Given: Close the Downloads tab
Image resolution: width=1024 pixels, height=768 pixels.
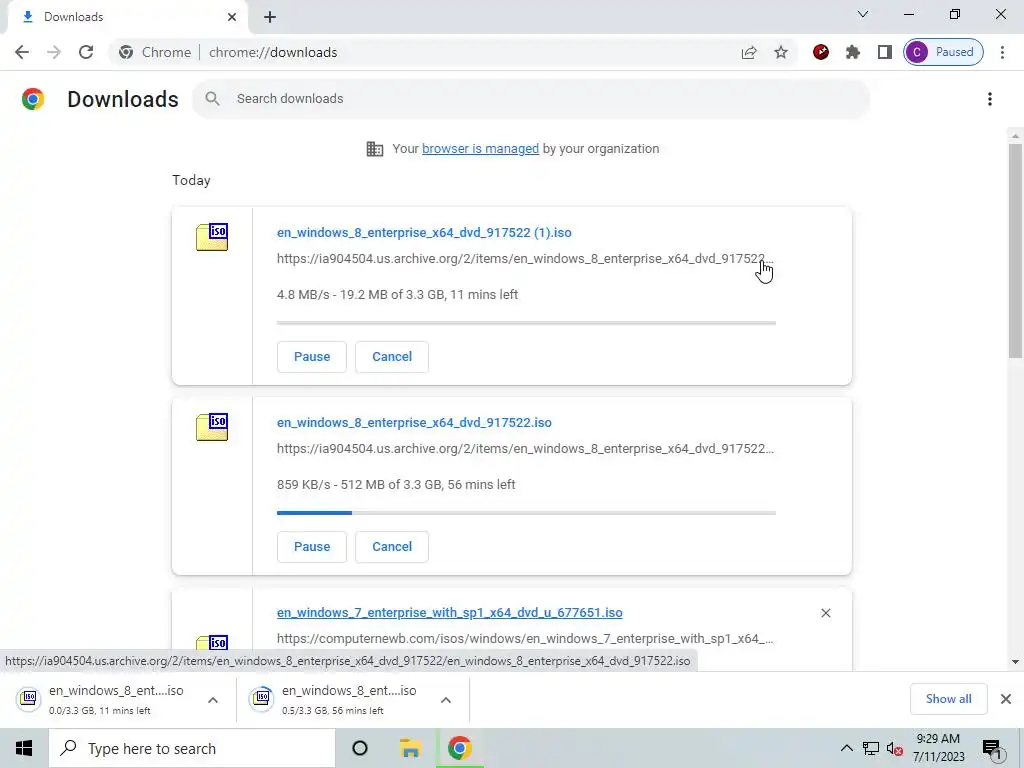Looking at the screenshot, I should tap(232, 17).
